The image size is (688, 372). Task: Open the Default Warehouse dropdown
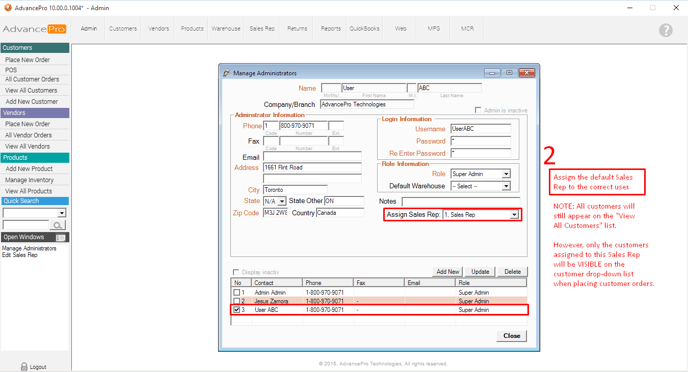tap(506, 186)
